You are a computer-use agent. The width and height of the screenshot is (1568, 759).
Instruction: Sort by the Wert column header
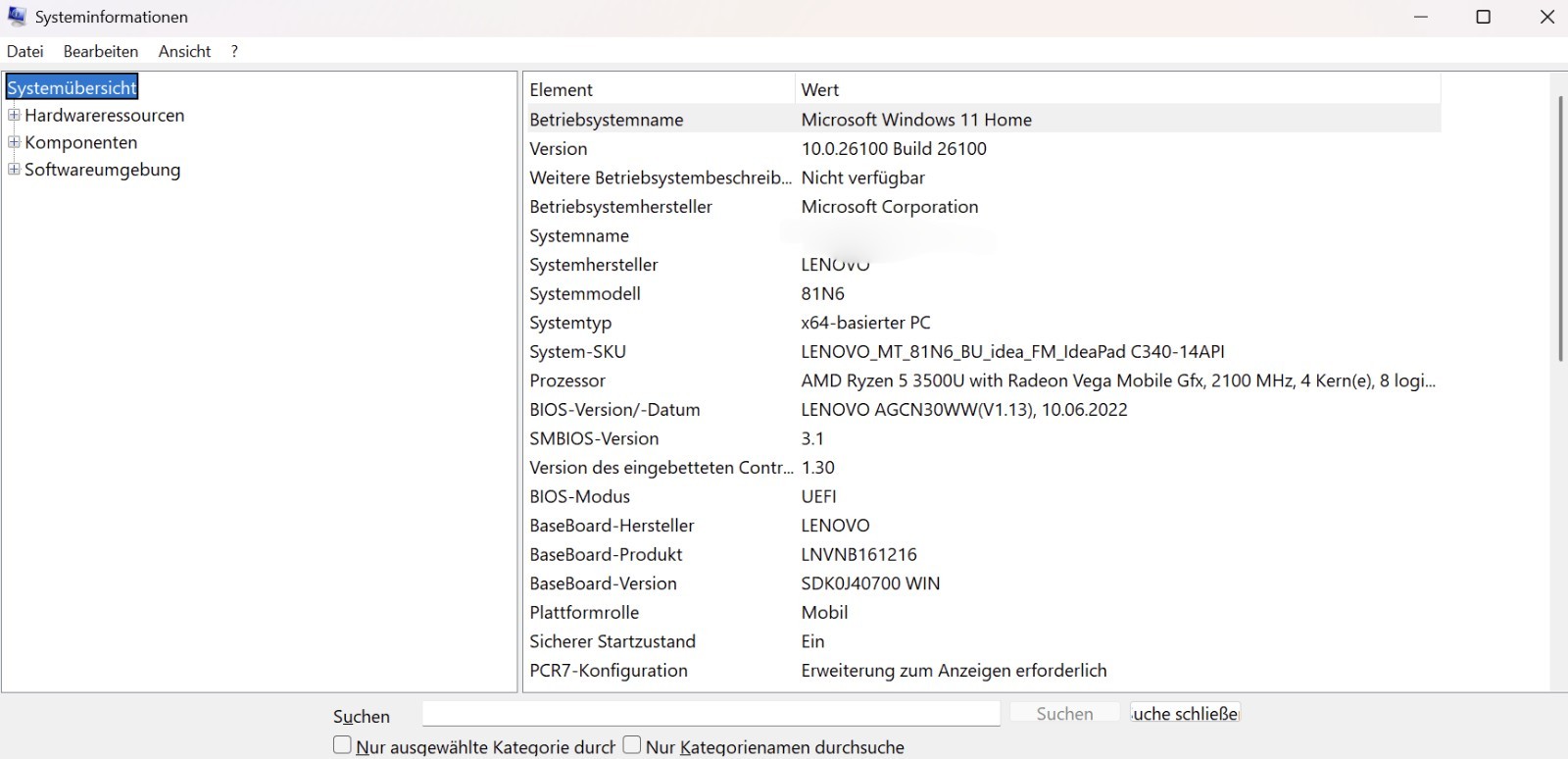(1117, 89)
